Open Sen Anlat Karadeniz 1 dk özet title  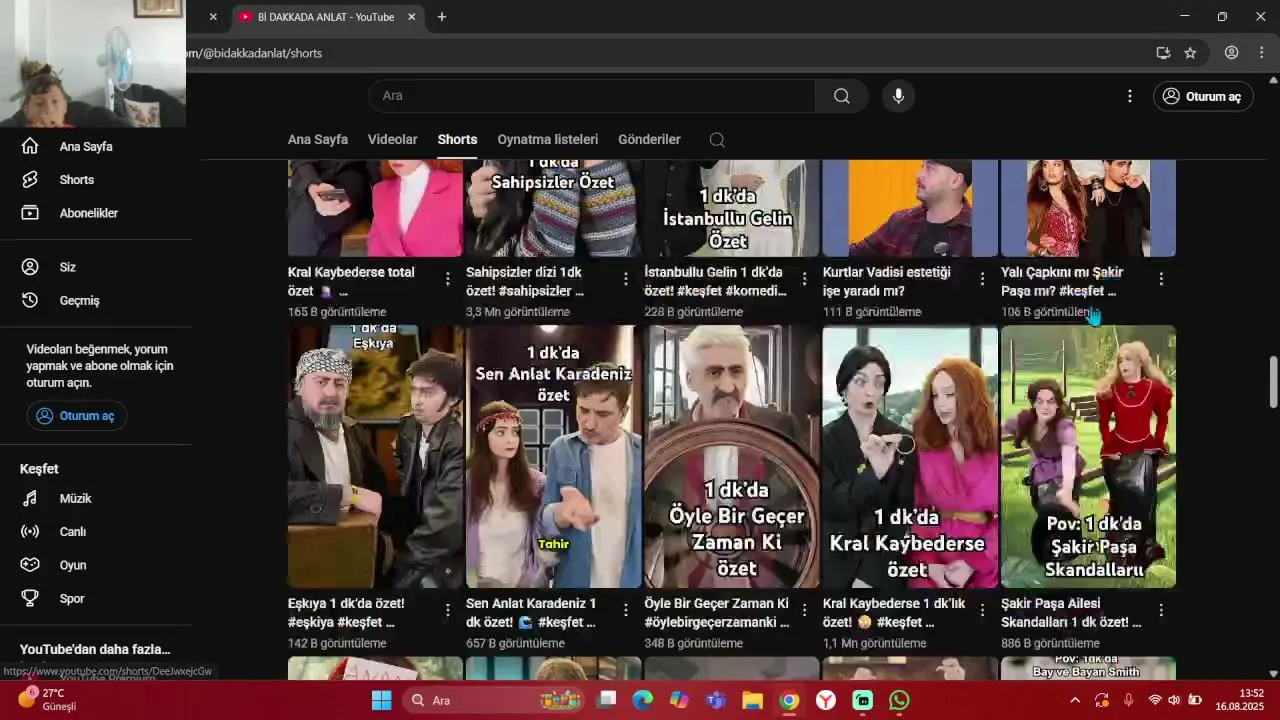point(531,613)
